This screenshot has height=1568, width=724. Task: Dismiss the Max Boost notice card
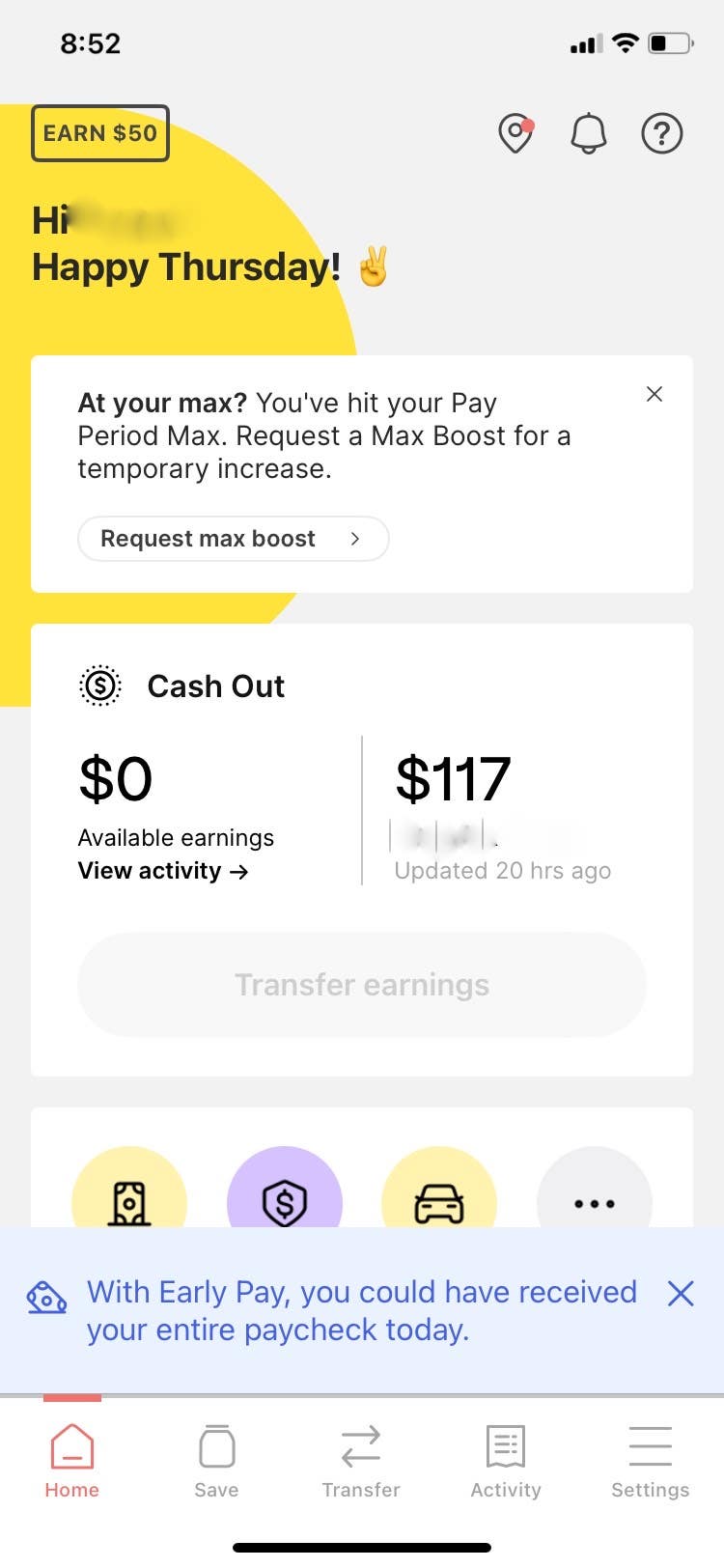click(654, 394)
